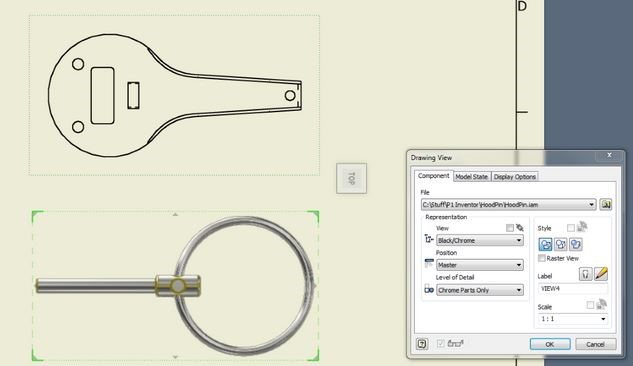Click the associative view icon beside the View checkbox
The width and height of the screenshot is (633, 366).
(x=520, y=228)
